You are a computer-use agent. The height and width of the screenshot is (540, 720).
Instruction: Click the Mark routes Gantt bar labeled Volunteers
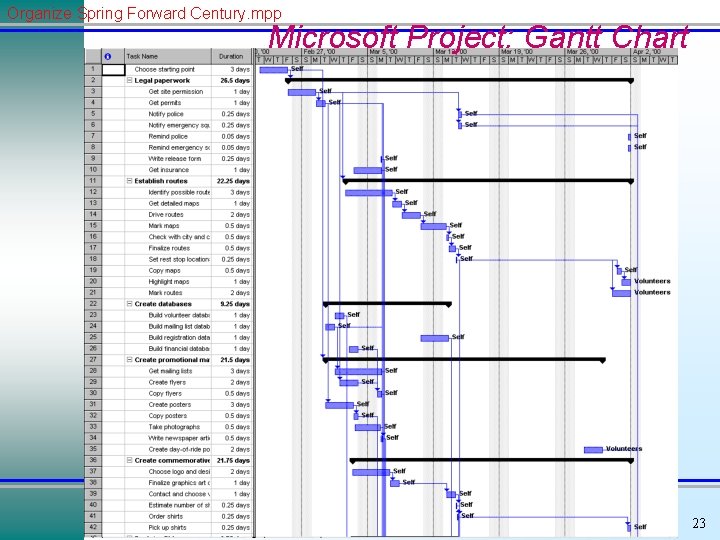(x=621, y=293)
